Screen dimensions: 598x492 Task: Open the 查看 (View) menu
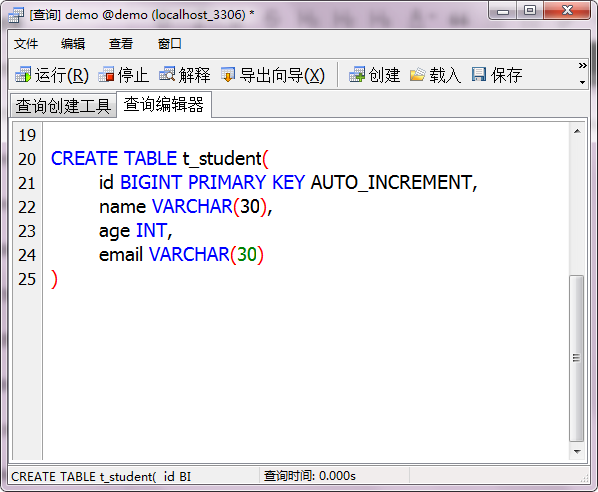(121, 44)
